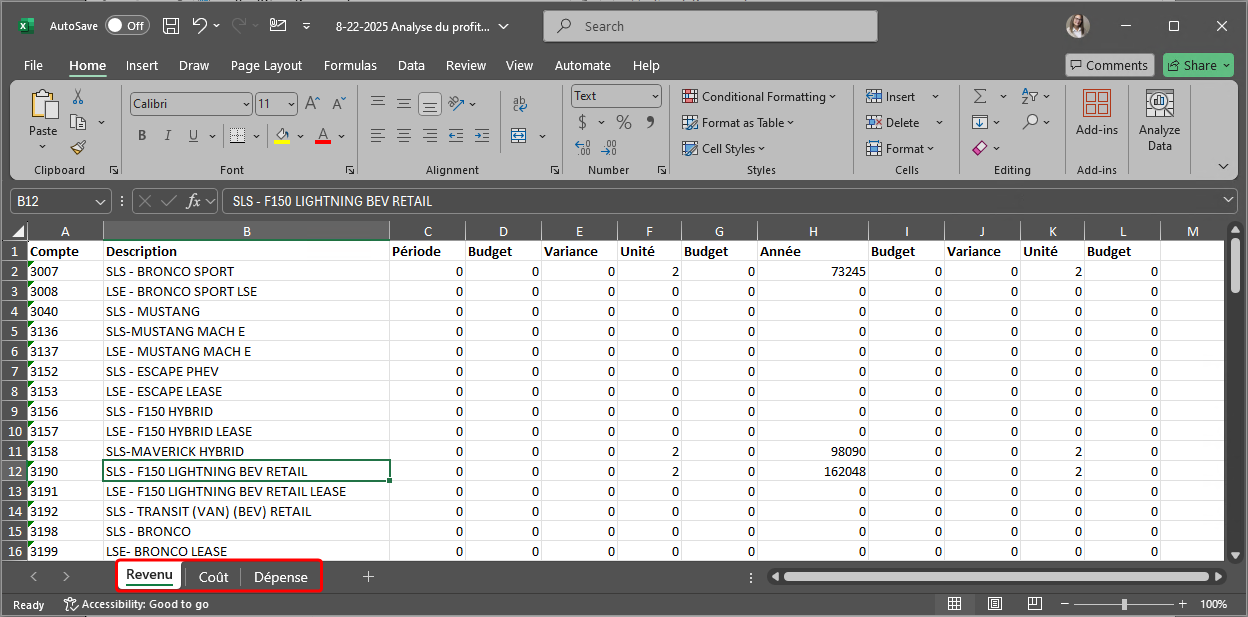
Task: Click the Merge & Center icon
Action: point(519,135)
